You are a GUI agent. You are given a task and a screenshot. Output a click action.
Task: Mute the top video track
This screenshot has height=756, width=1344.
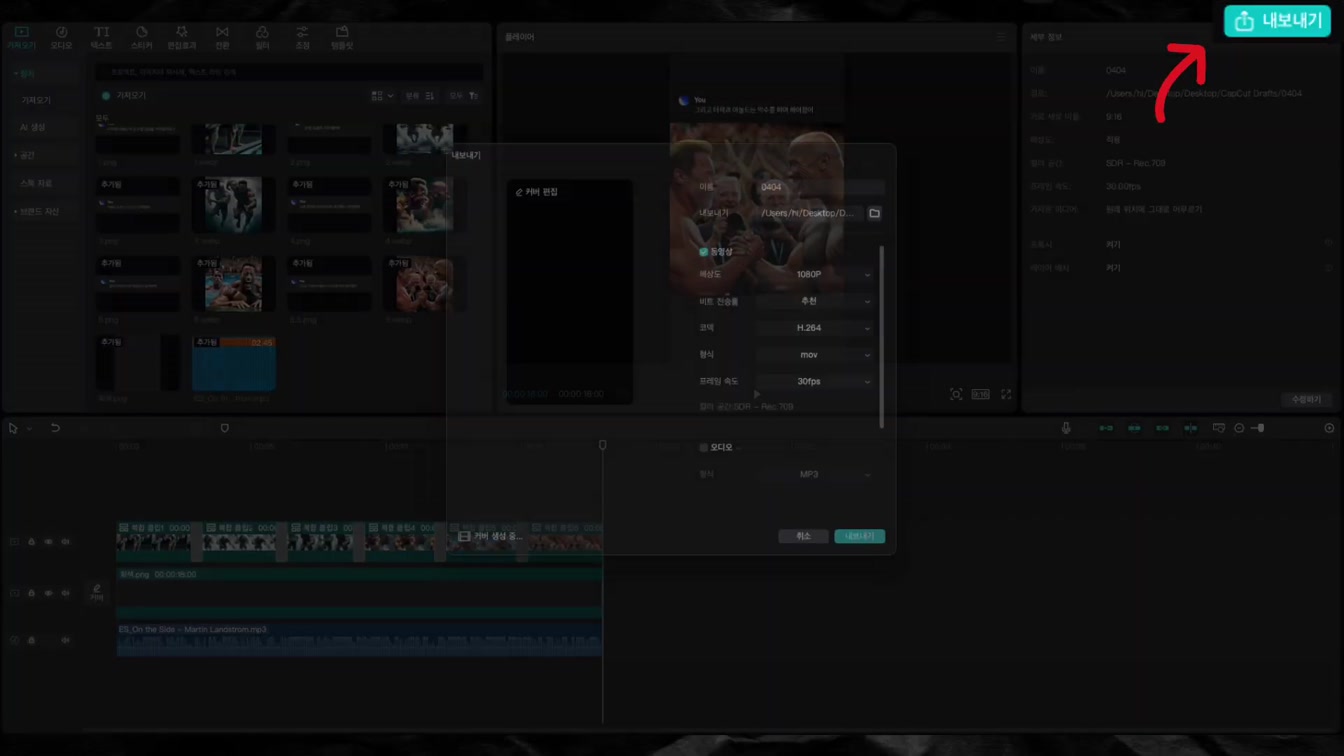(65, 542)
